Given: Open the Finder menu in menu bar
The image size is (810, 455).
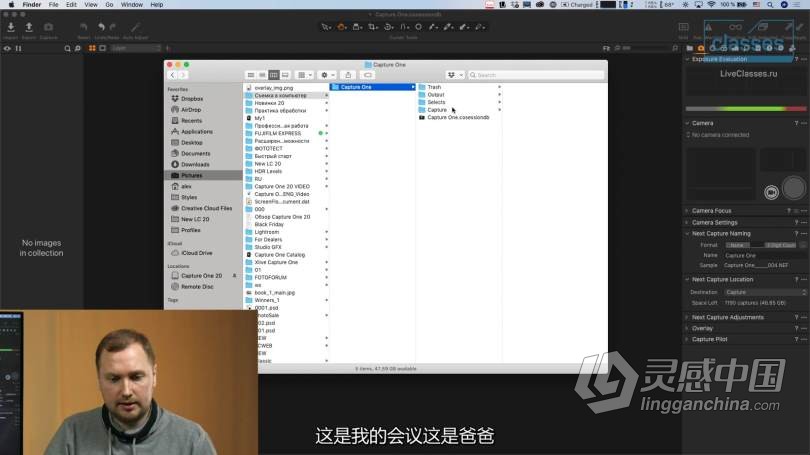Looking at the screenshot, I should click(x=32, y=5).
